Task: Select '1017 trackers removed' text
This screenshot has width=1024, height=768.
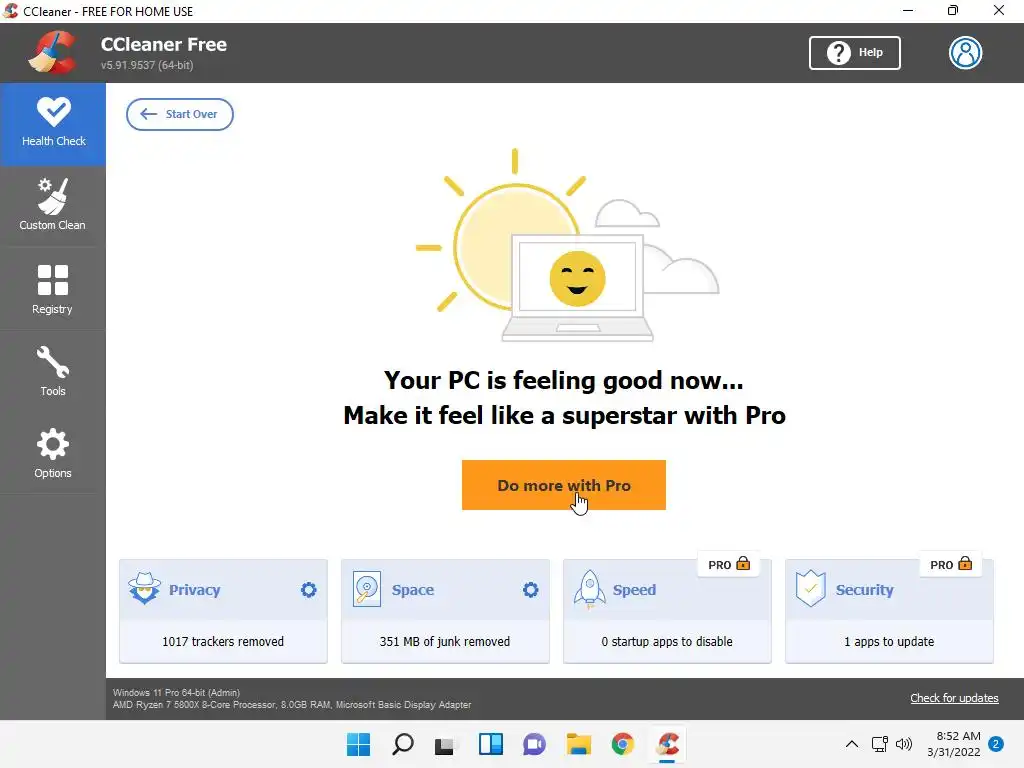Action: [223, 641]
